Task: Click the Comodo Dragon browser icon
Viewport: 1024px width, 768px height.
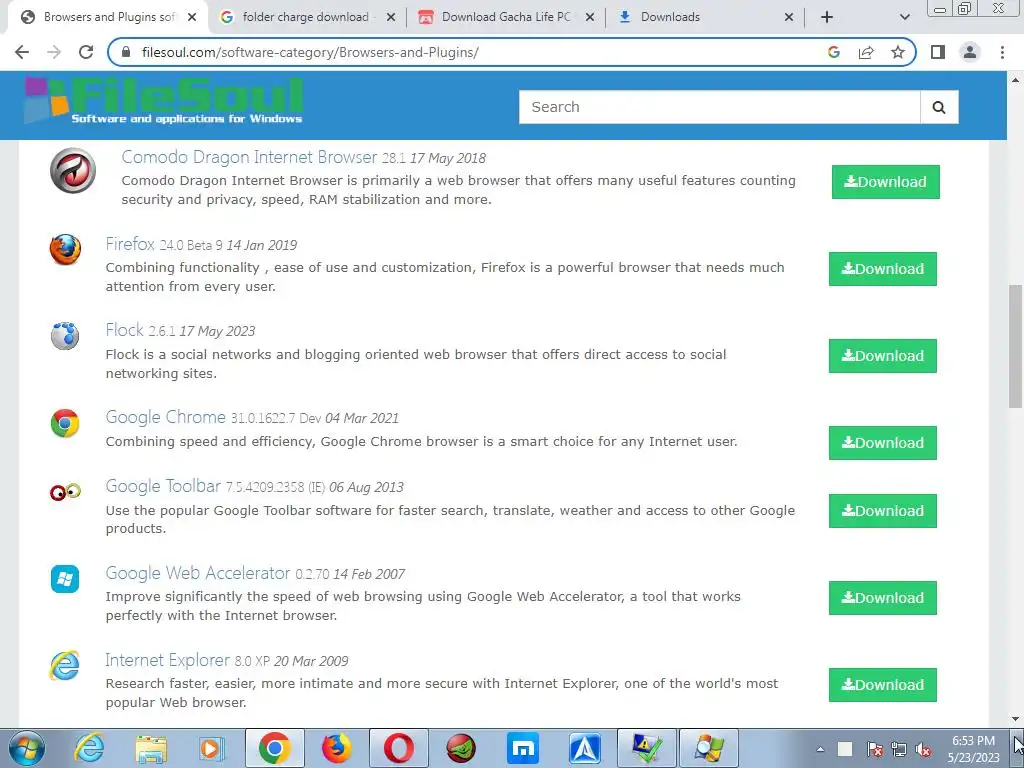Action: [73, 170]
